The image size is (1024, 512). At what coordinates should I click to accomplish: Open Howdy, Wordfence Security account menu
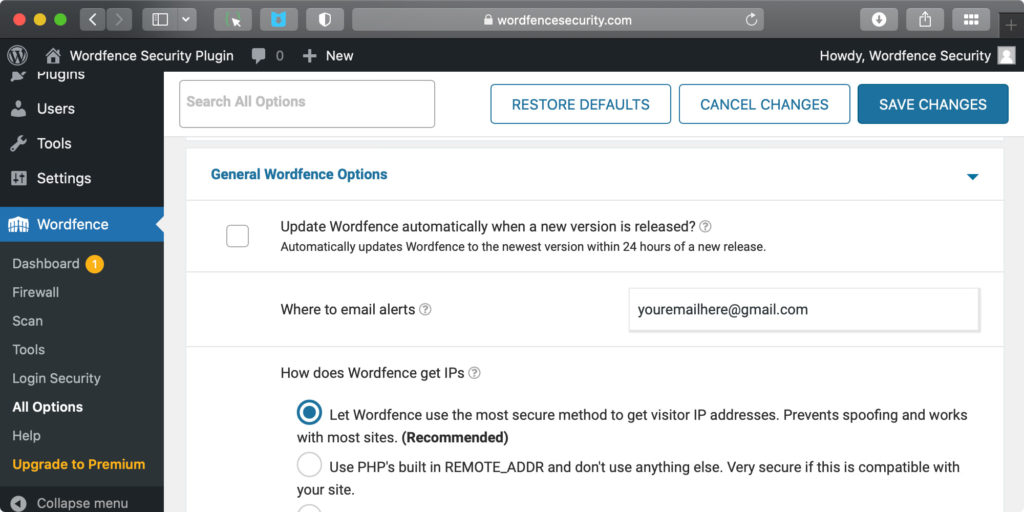click(x=905, y=56)
